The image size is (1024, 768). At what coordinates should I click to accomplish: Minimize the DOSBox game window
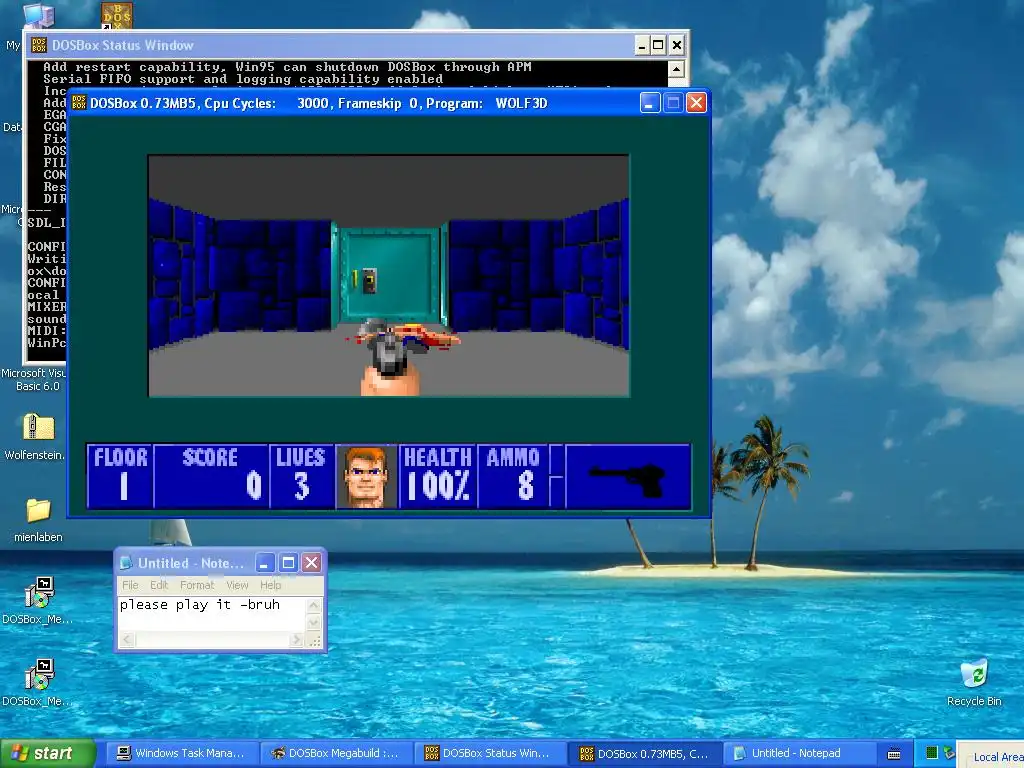(x=650, y=103)
